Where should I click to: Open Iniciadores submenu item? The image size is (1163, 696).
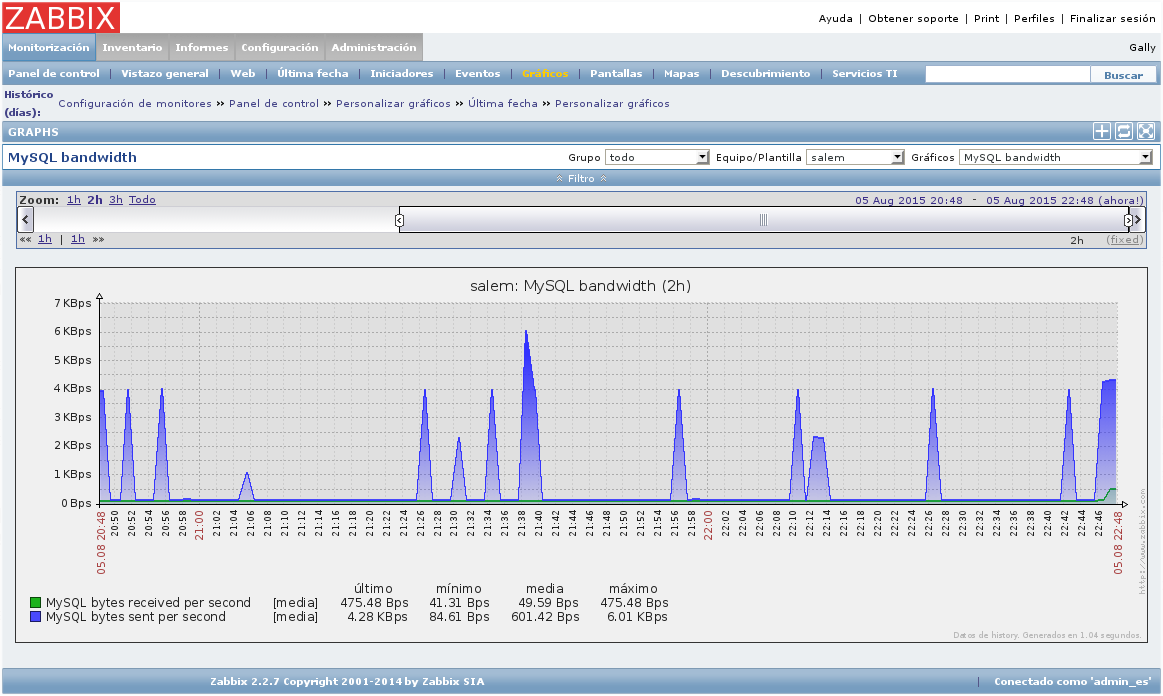pyautogui.click(x=401, y=73)
